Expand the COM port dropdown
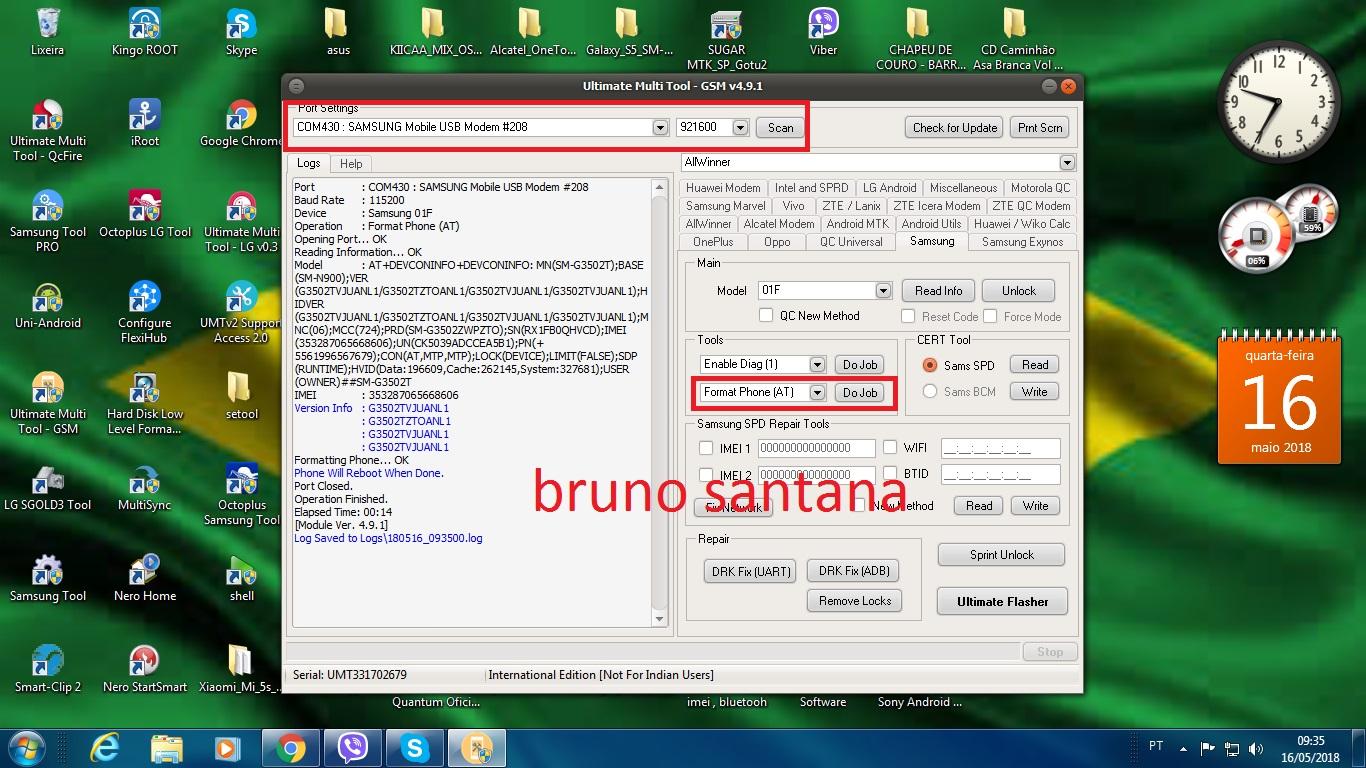1366x768 pixels. [x=660, y=128]
